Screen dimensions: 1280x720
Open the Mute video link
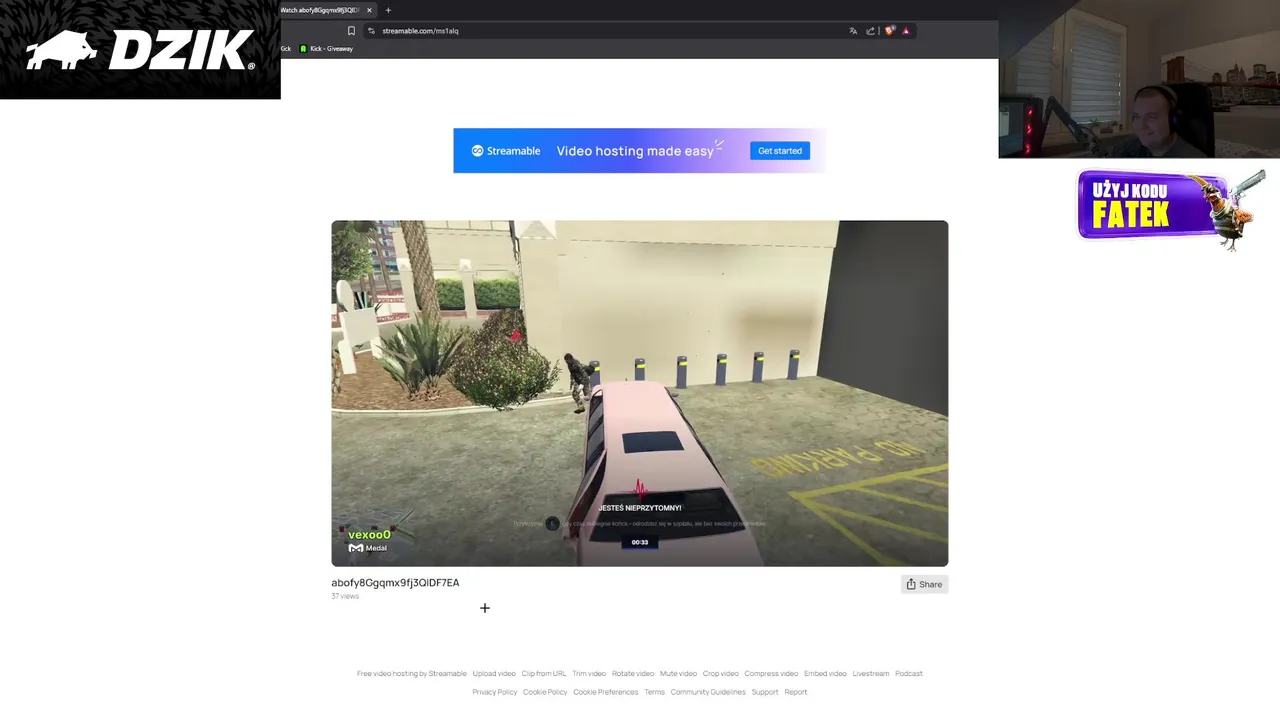(678, 674)
